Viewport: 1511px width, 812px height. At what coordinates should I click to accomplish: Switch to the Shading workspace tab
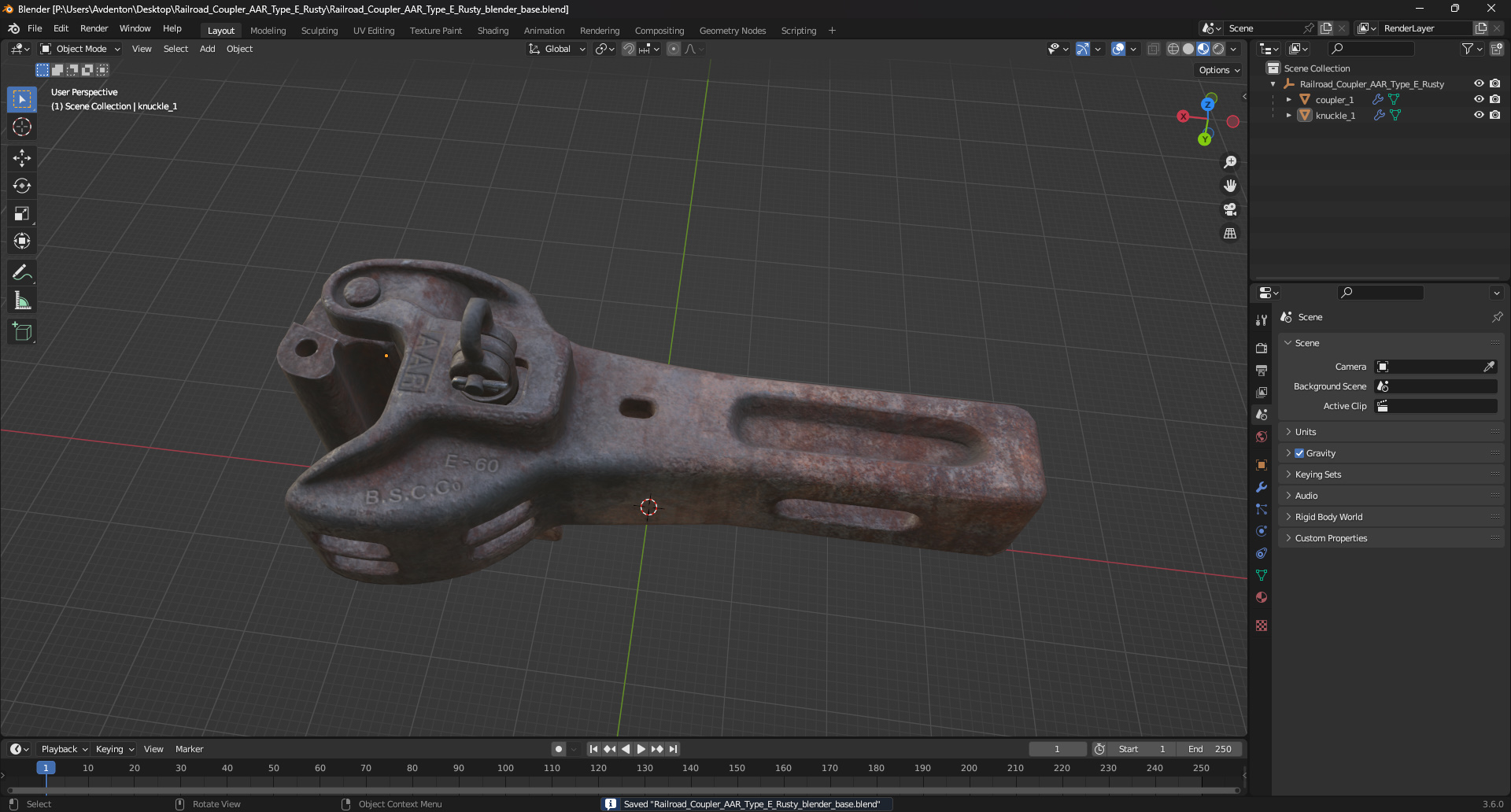493,31
